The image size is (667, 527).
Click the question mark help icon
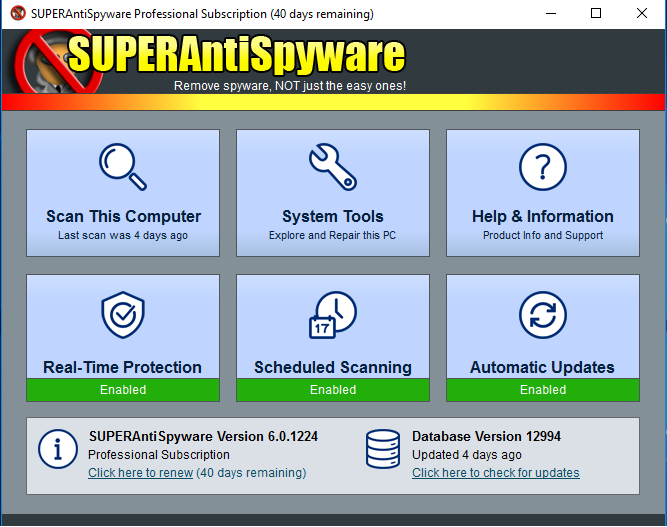point(543,167)
